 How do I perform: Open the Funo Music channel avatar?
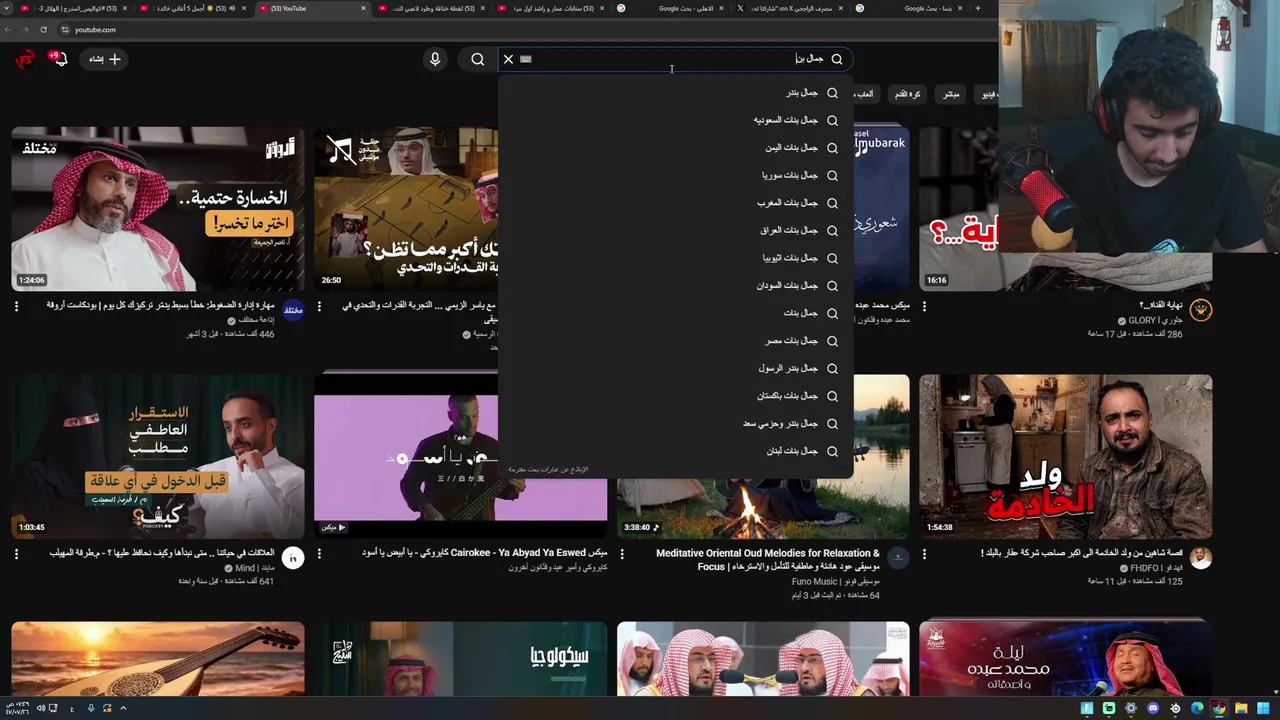click(x=898, y=558)
